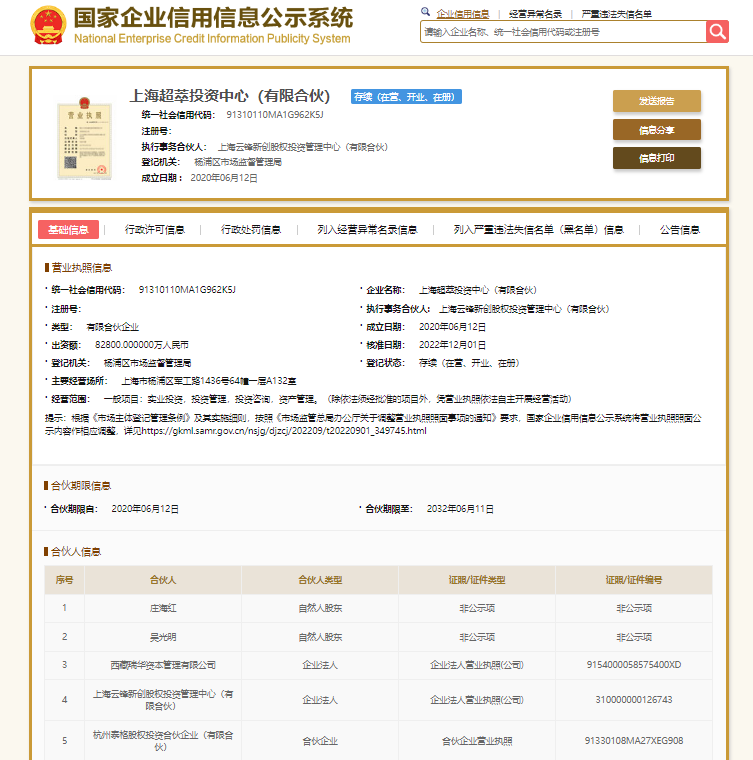Click the 合伙人 column header
Image resolution: width=753 pixels, height=760 pixels.
coord(163,580)
